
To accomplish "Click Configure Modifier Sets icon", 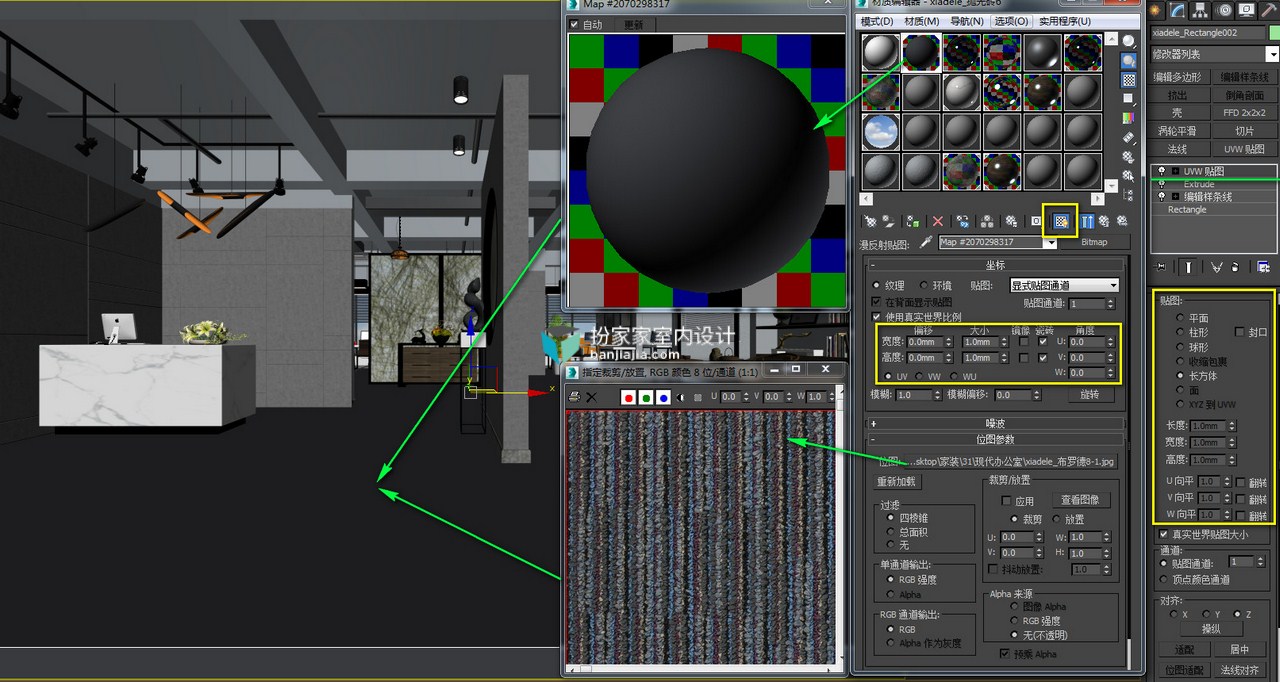I will [1264, 267].
